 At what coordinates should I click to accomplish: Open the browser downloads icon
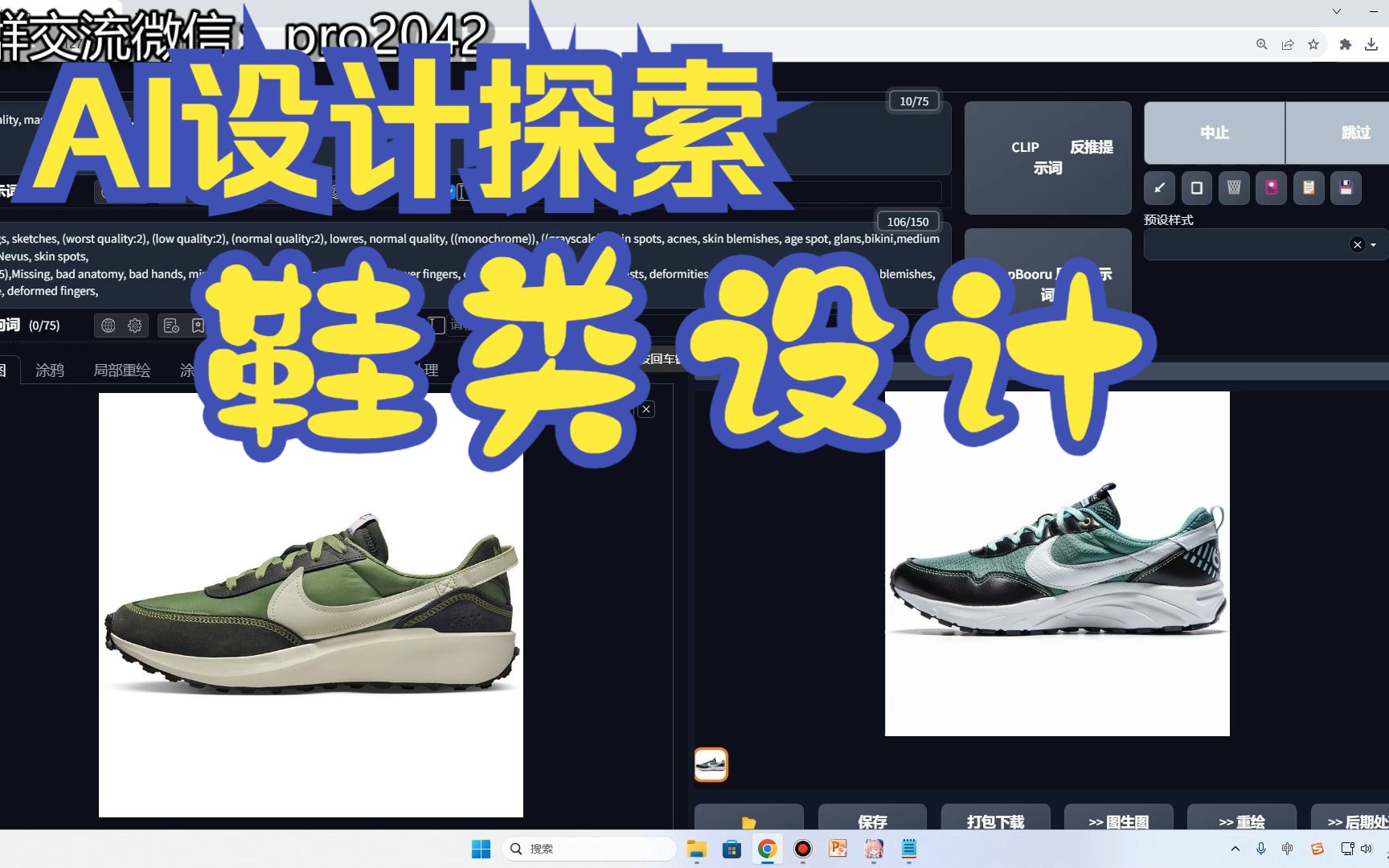click(1371, 44)
